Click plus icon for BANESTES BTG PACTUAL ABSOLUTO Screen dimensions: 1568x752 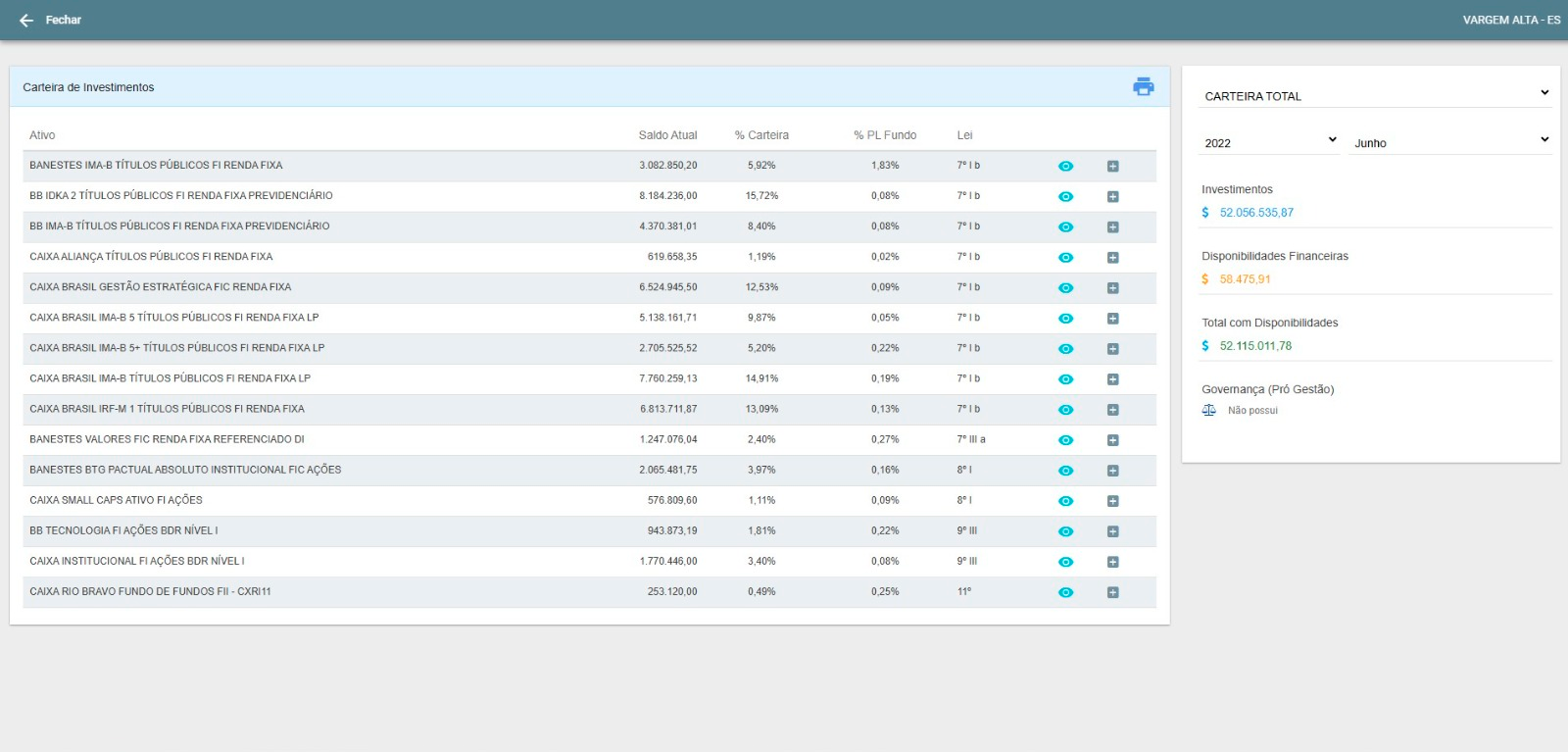click(1112, 470)
